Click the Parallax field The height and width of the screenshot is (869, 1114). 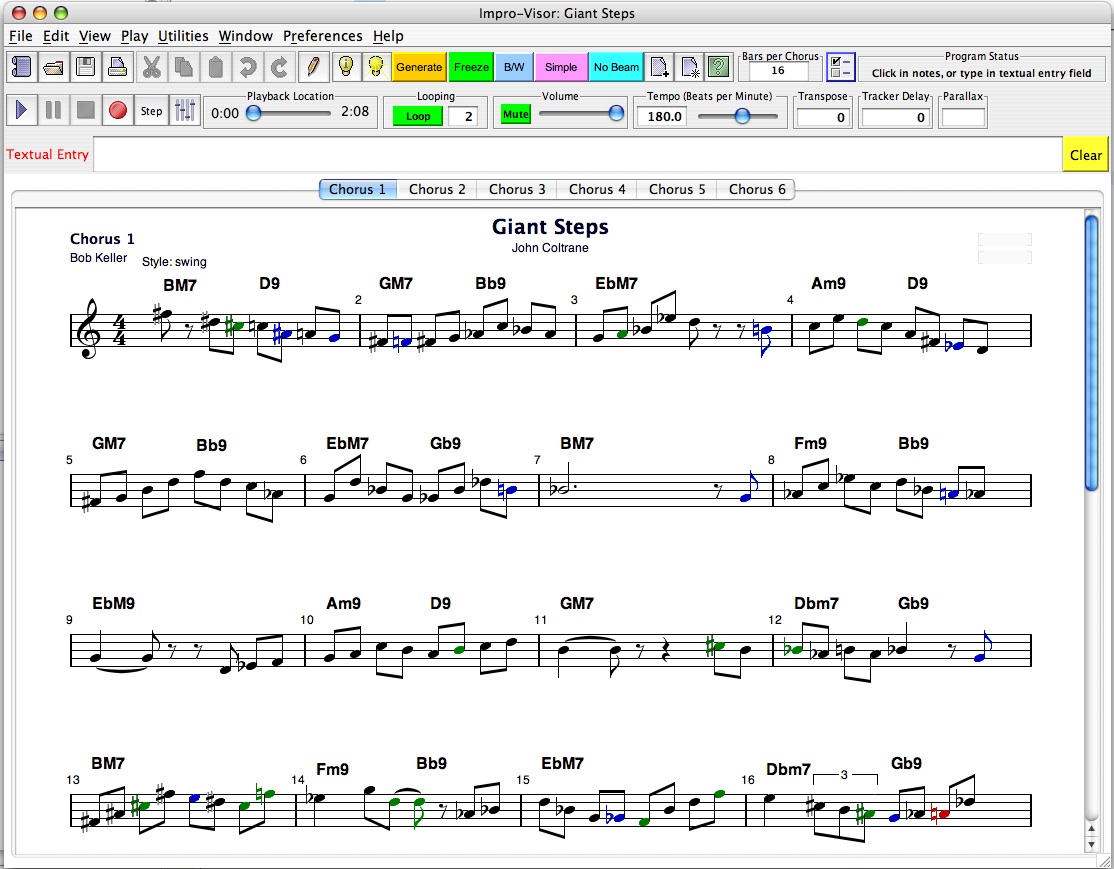pos(963,117)
